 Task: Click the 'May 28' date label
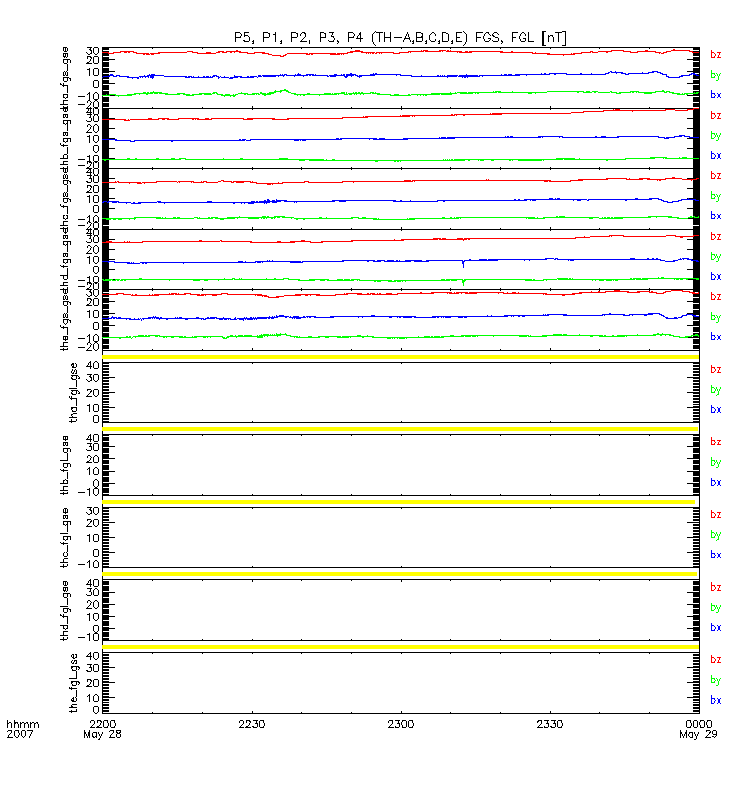coord(103,734)
